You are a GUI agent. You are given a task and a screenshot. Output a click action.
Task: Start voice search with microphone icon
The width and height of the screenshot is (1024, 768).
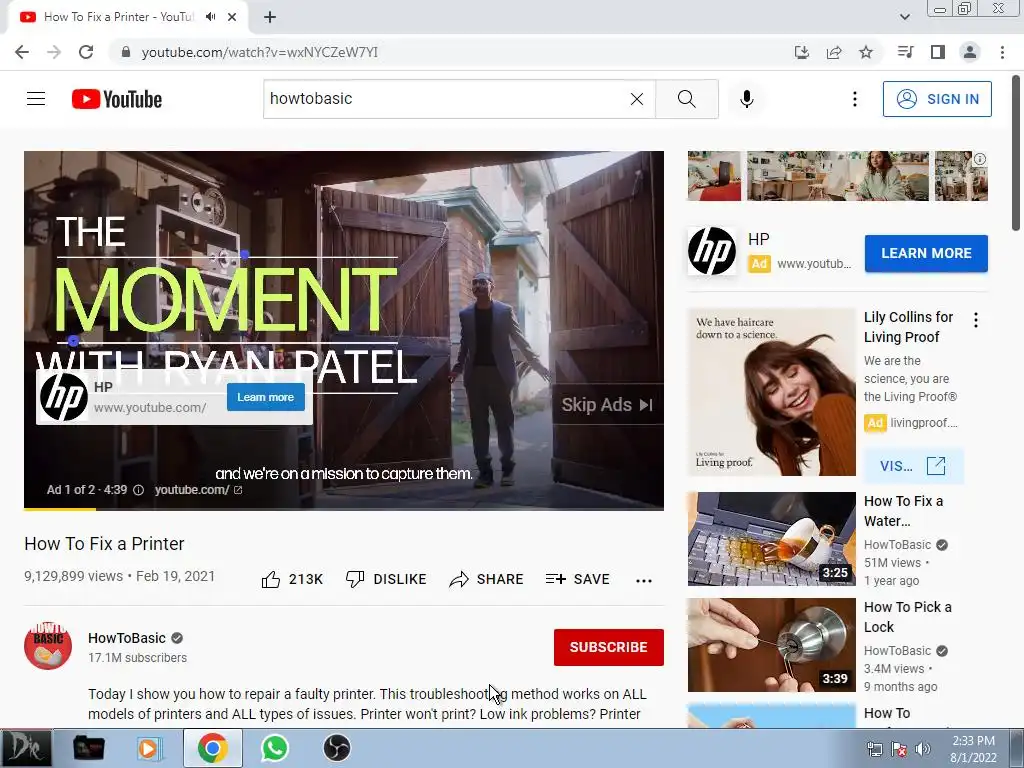(746, 99)
